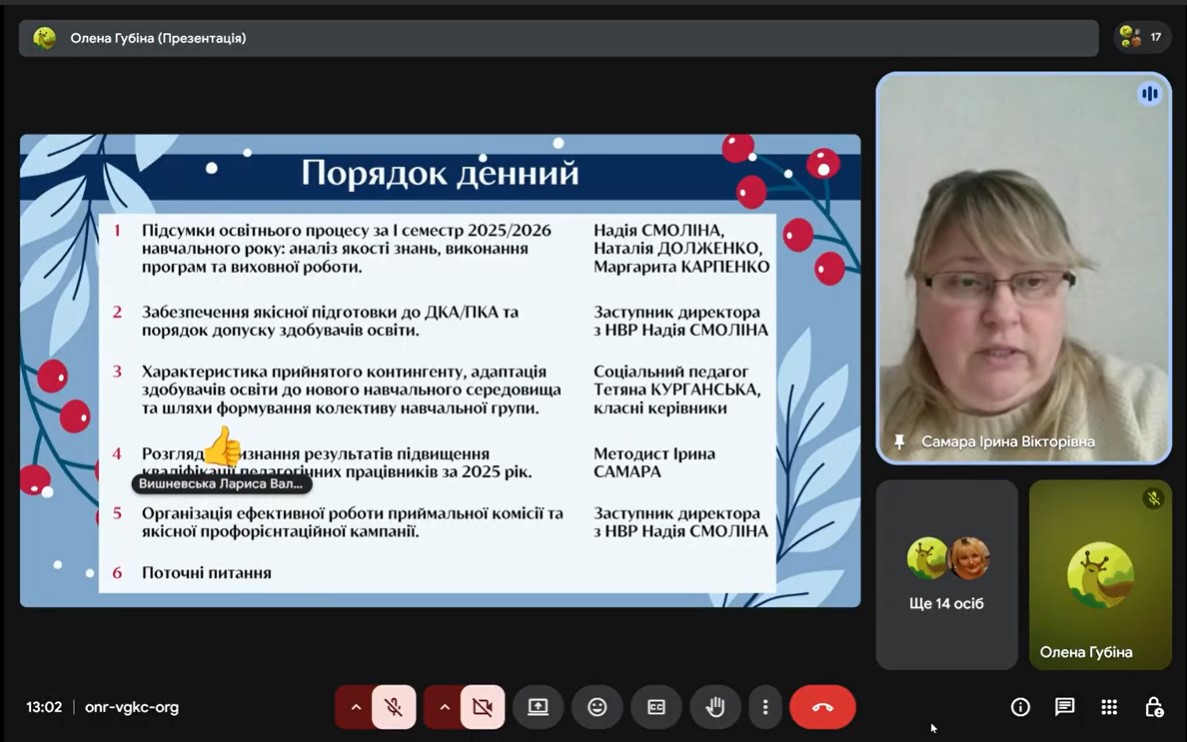
Task: Click the present screen icon
Action: (x=538, y=707)
